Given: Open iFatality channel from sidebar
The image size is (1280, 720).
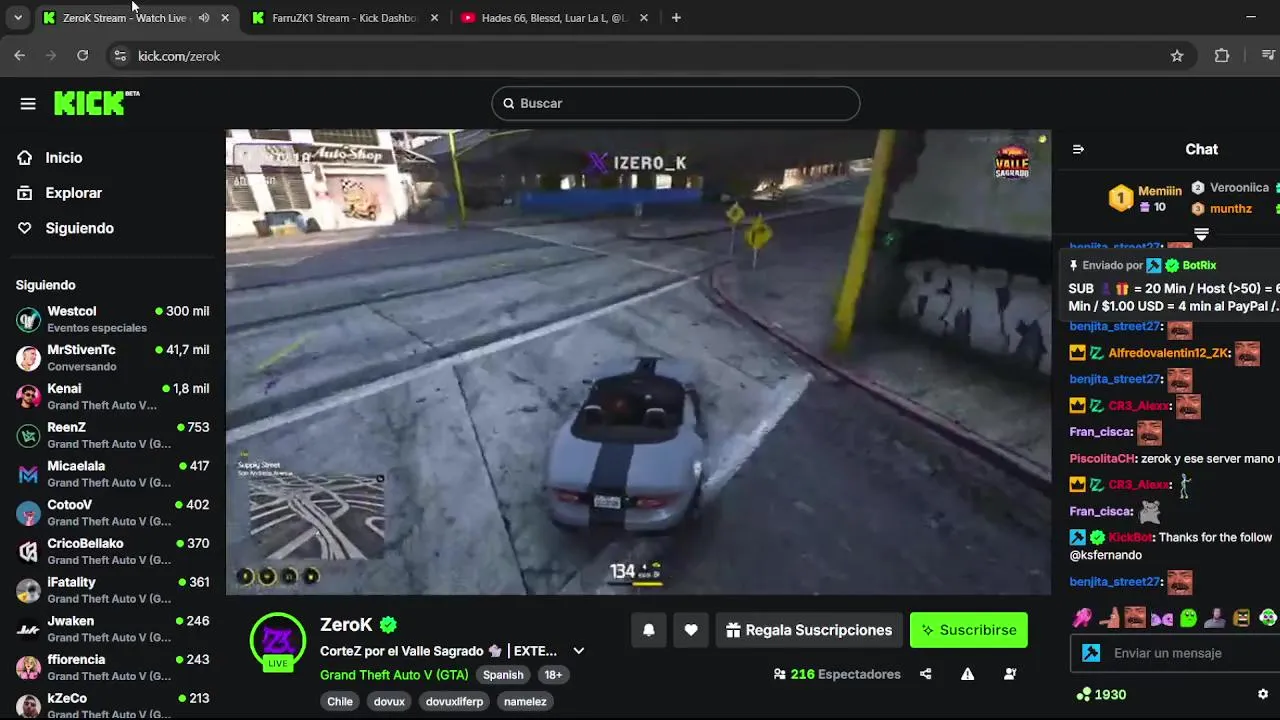Looking at the screenshot, I should [113, 590].
